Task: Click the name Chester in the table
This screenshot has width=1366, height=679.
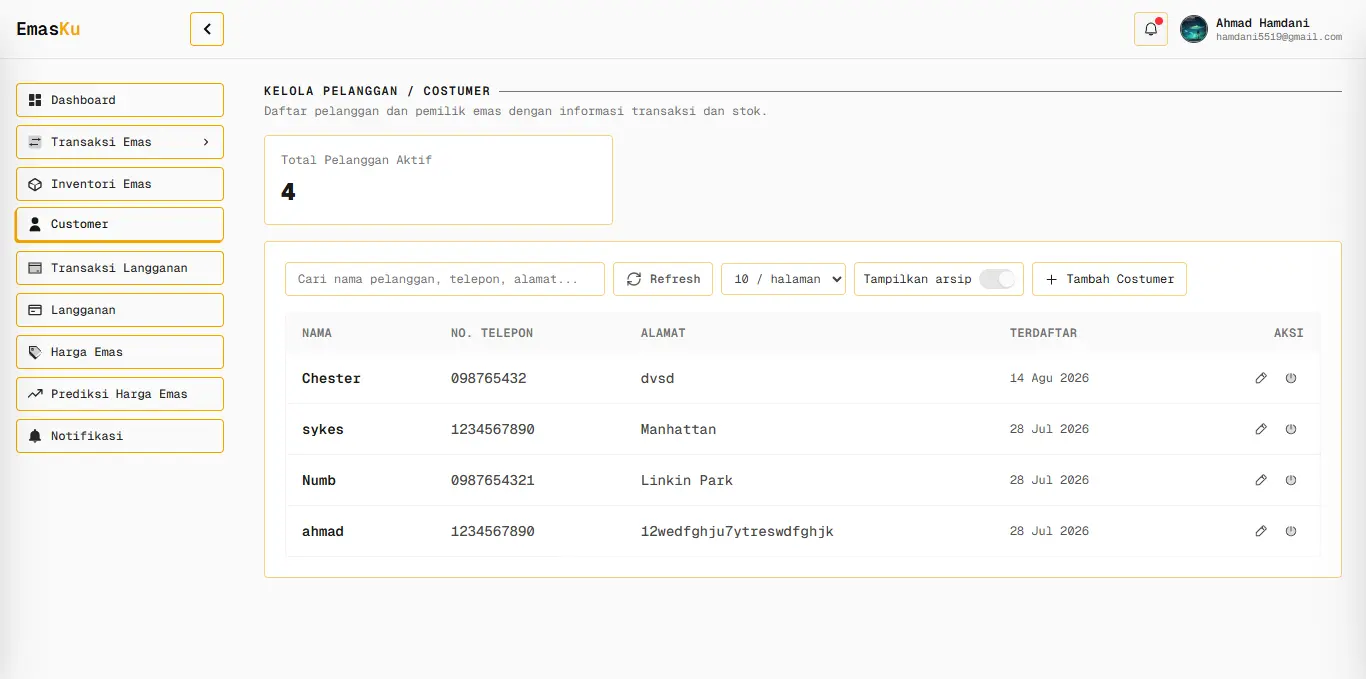Action: click(x=331, y=378)
